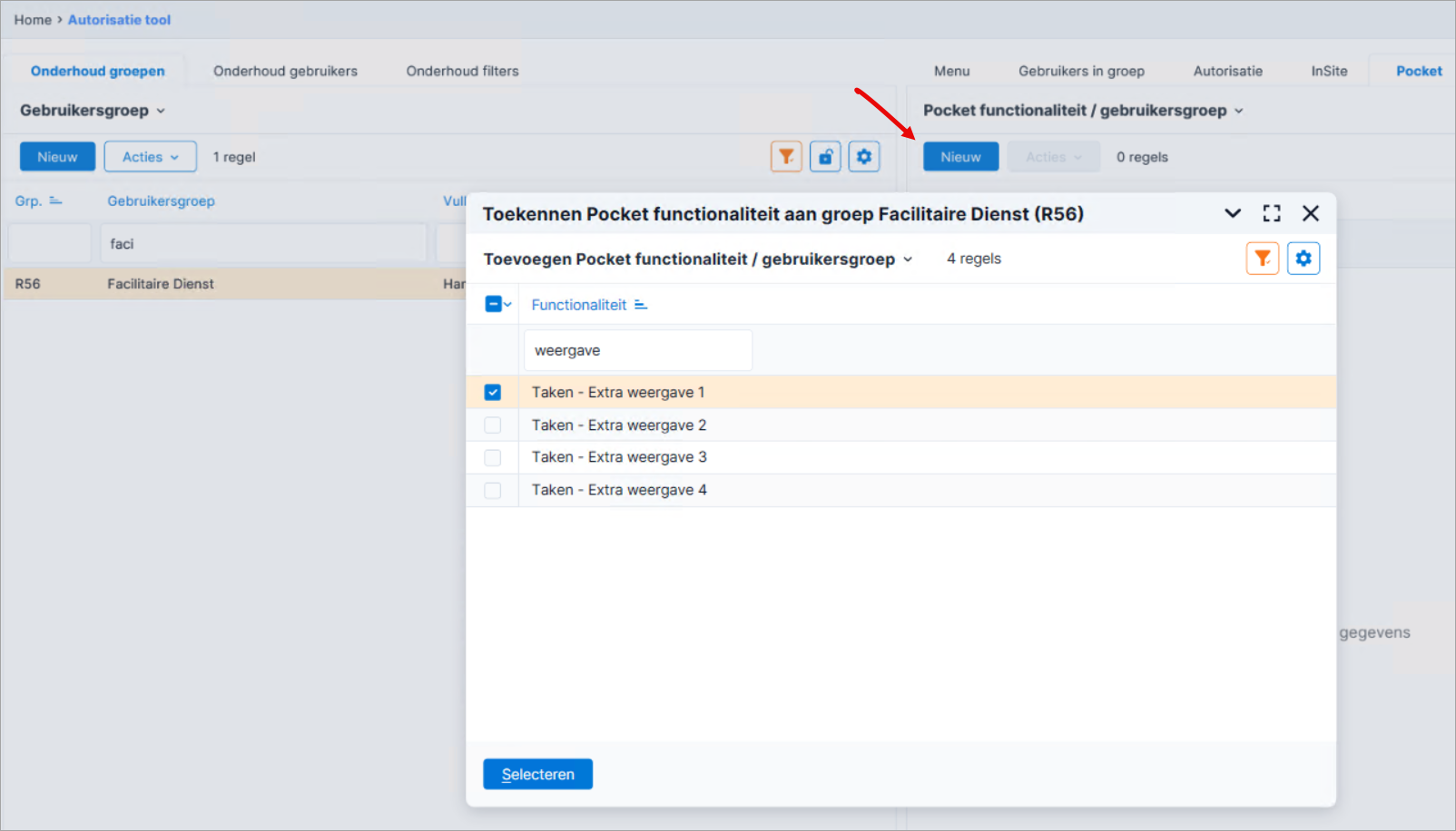The image size is (1456, 831).
Task: Switch to Onderhoud gebruikers tab
Action: pos(285,71)
